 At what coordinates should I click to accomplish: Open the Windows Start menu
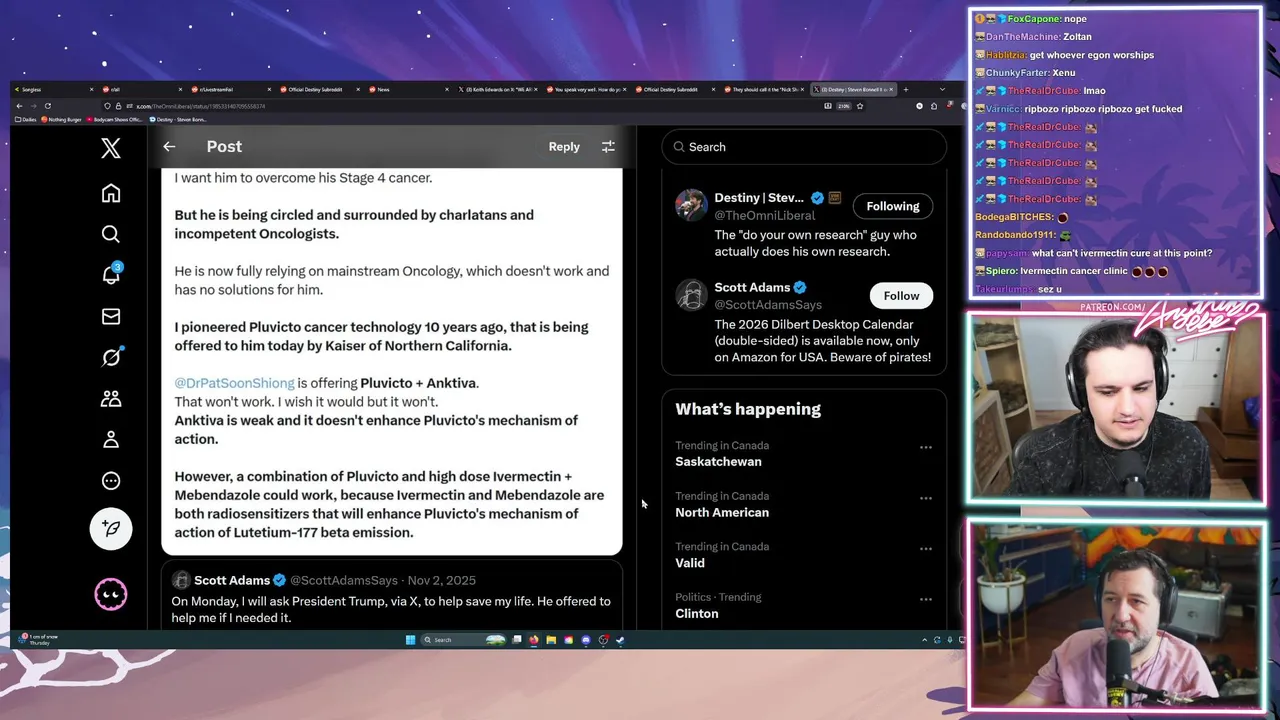click(410, 640)
